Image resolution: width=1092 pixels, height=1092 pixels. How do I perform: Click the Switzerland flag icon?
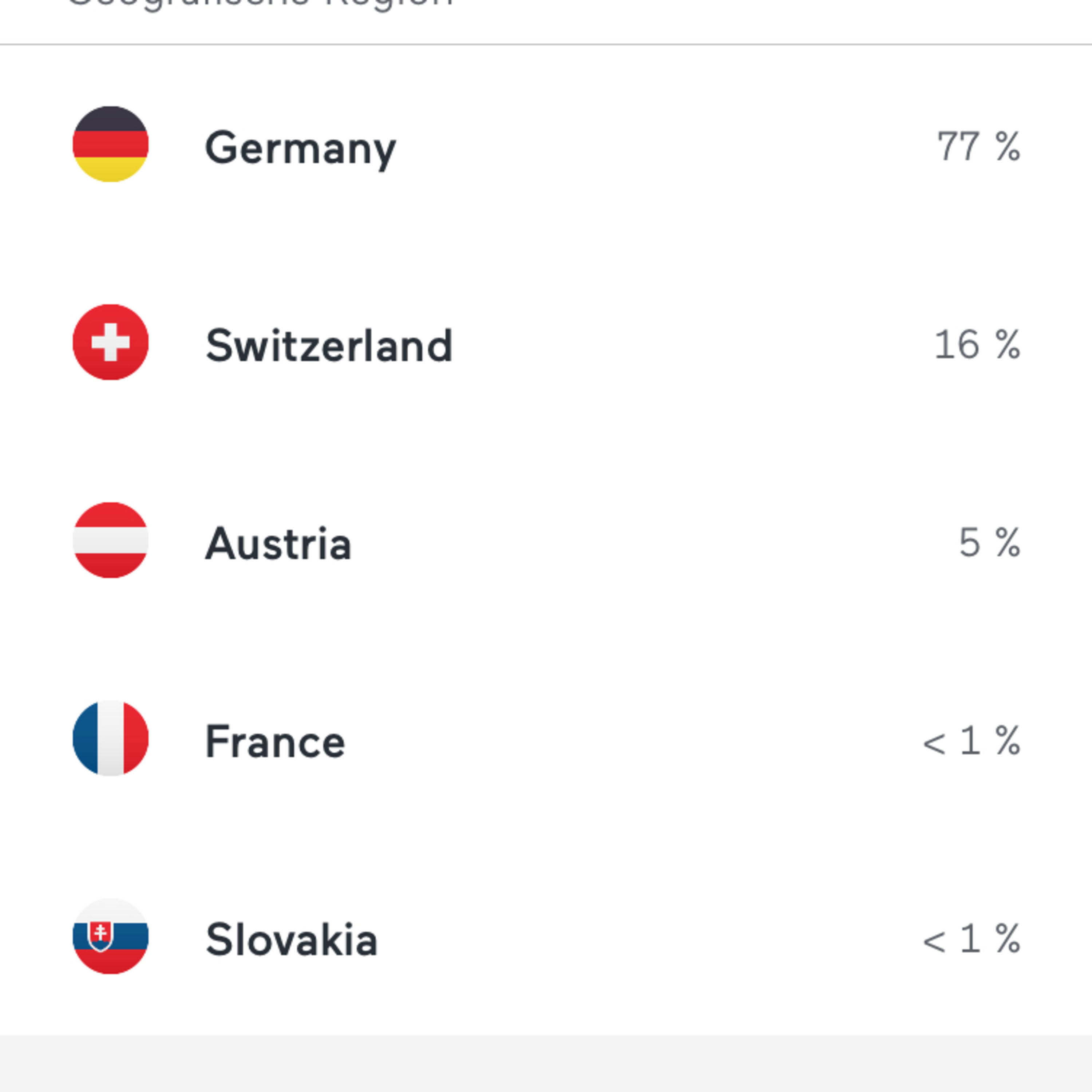point(111,342)
